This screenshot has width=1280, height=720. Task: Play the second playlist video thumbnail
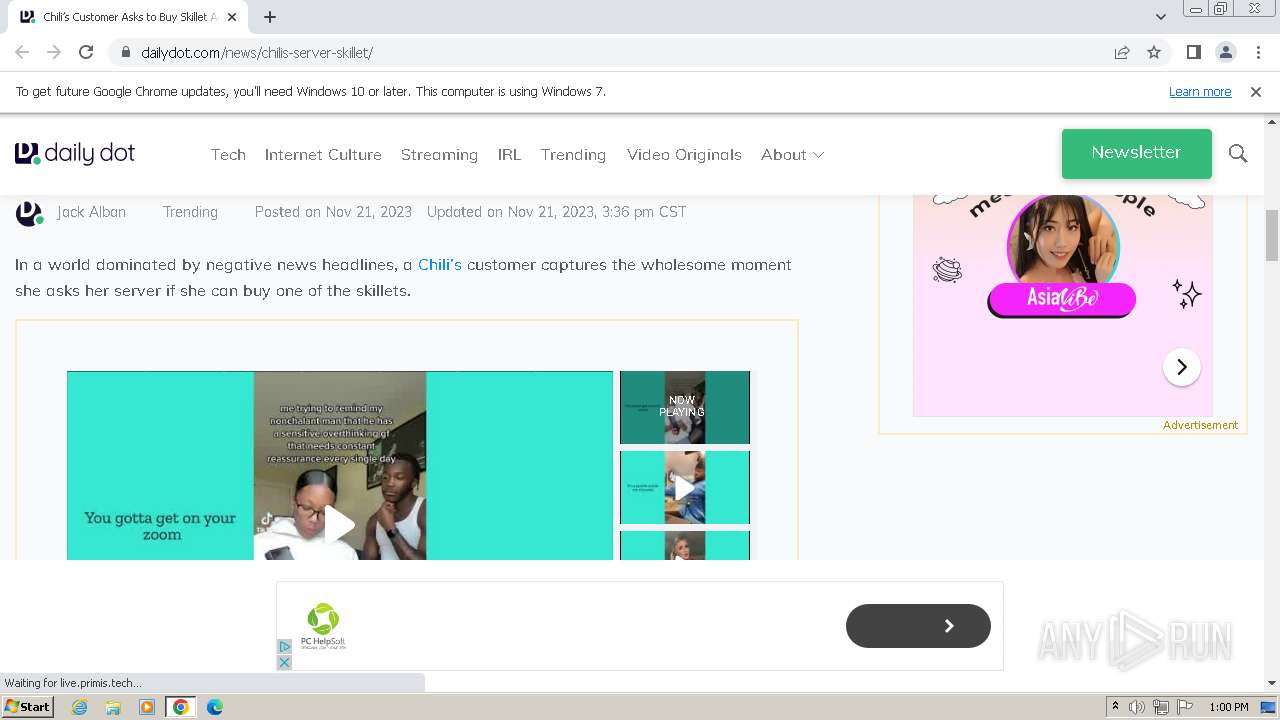coord(685,487)
